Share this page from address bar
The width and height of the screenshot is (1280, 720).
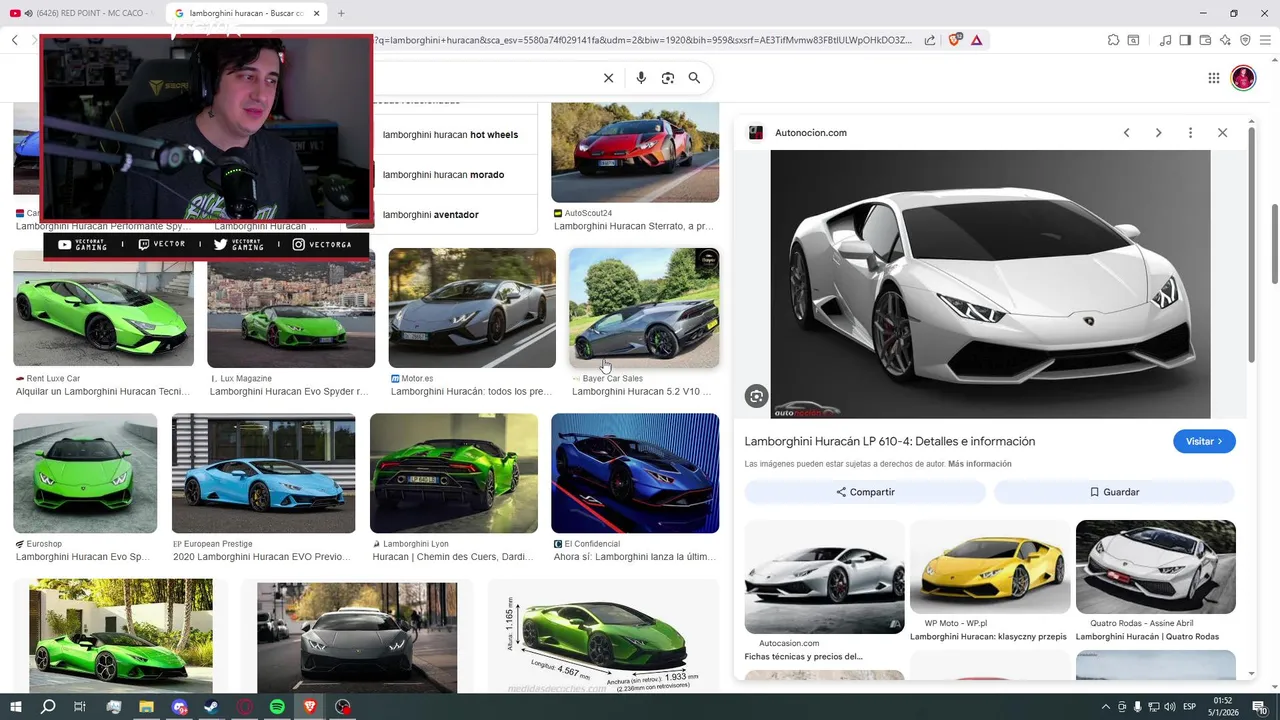930,40
